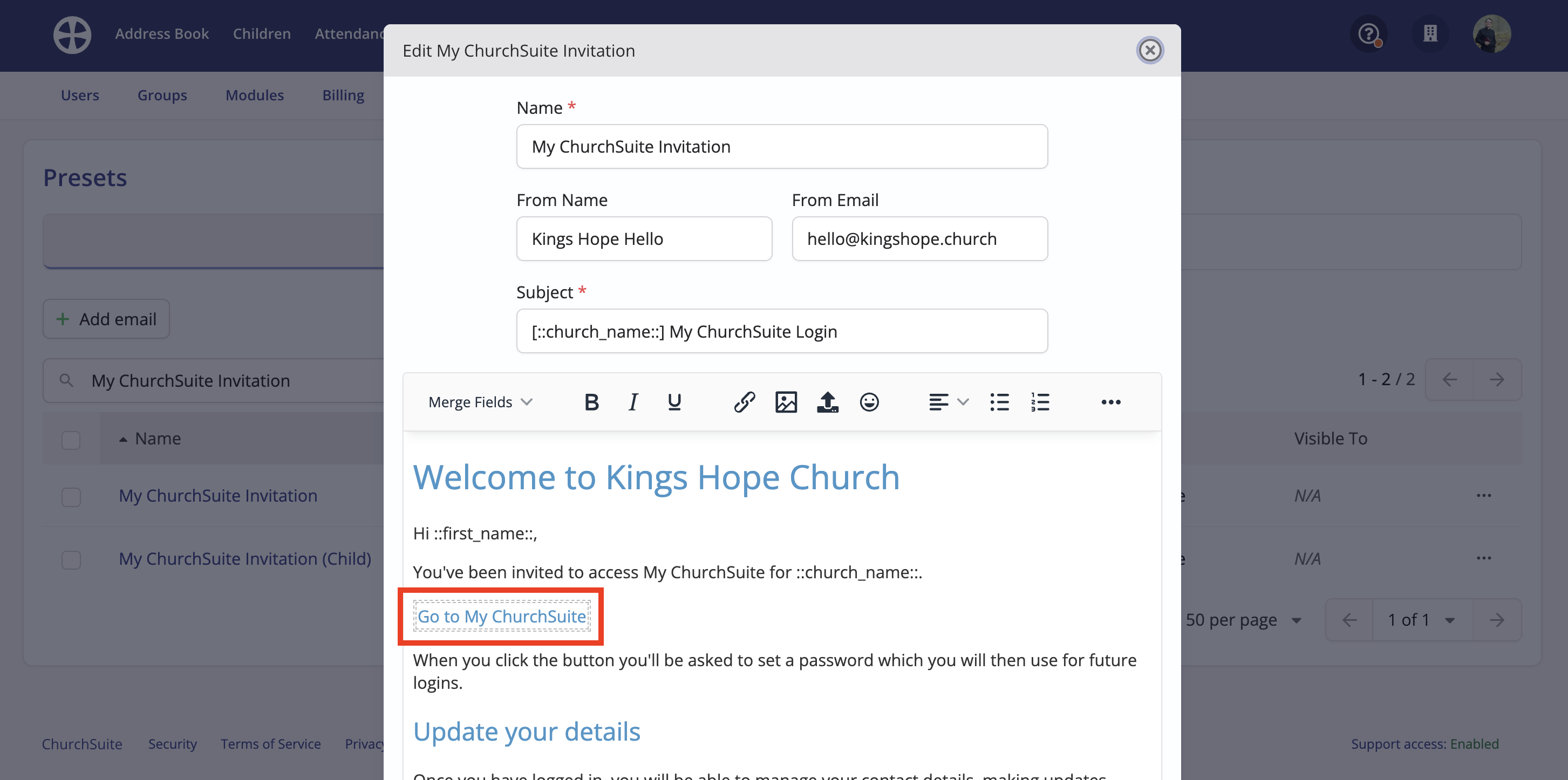Image resolution: width=1568 pixels, height=780 pixels.
Task: Click in the Name input field
Action: (x=781, y=147)
